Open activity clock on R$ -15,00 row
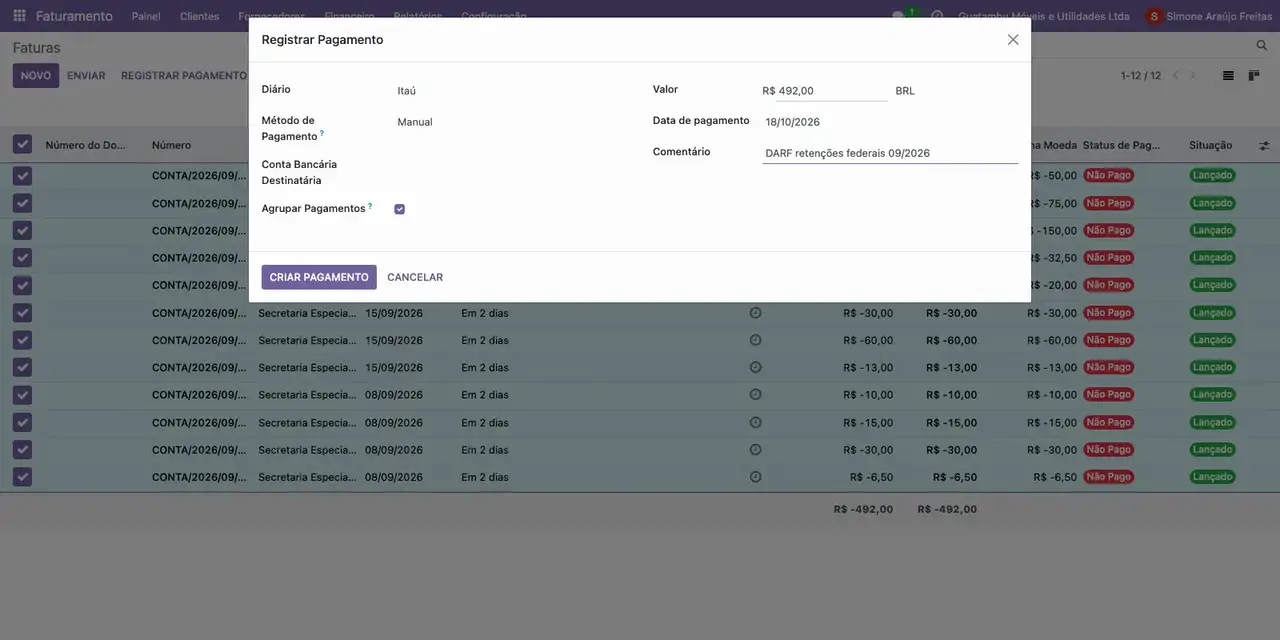The width and height of the screenshot is (1280, 640). click(755, 422)
